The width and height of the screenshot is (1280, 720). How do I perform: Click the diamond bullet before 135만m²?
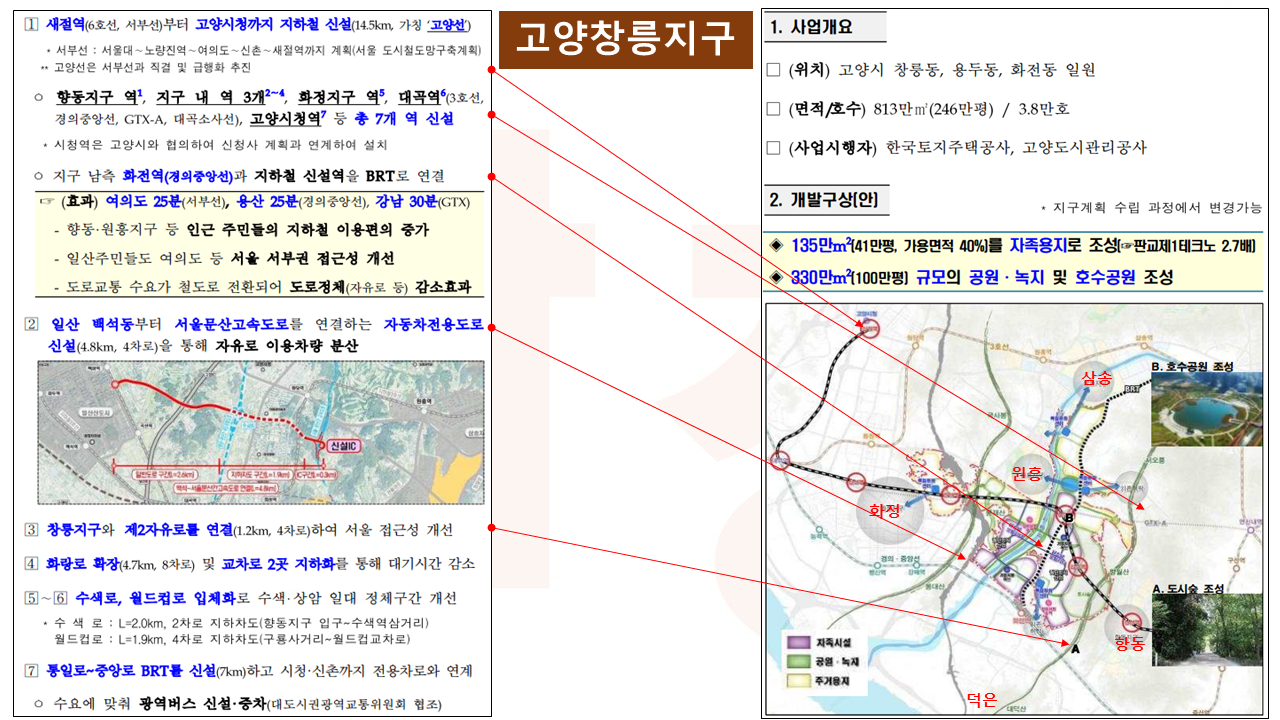[x=776, y=246]
